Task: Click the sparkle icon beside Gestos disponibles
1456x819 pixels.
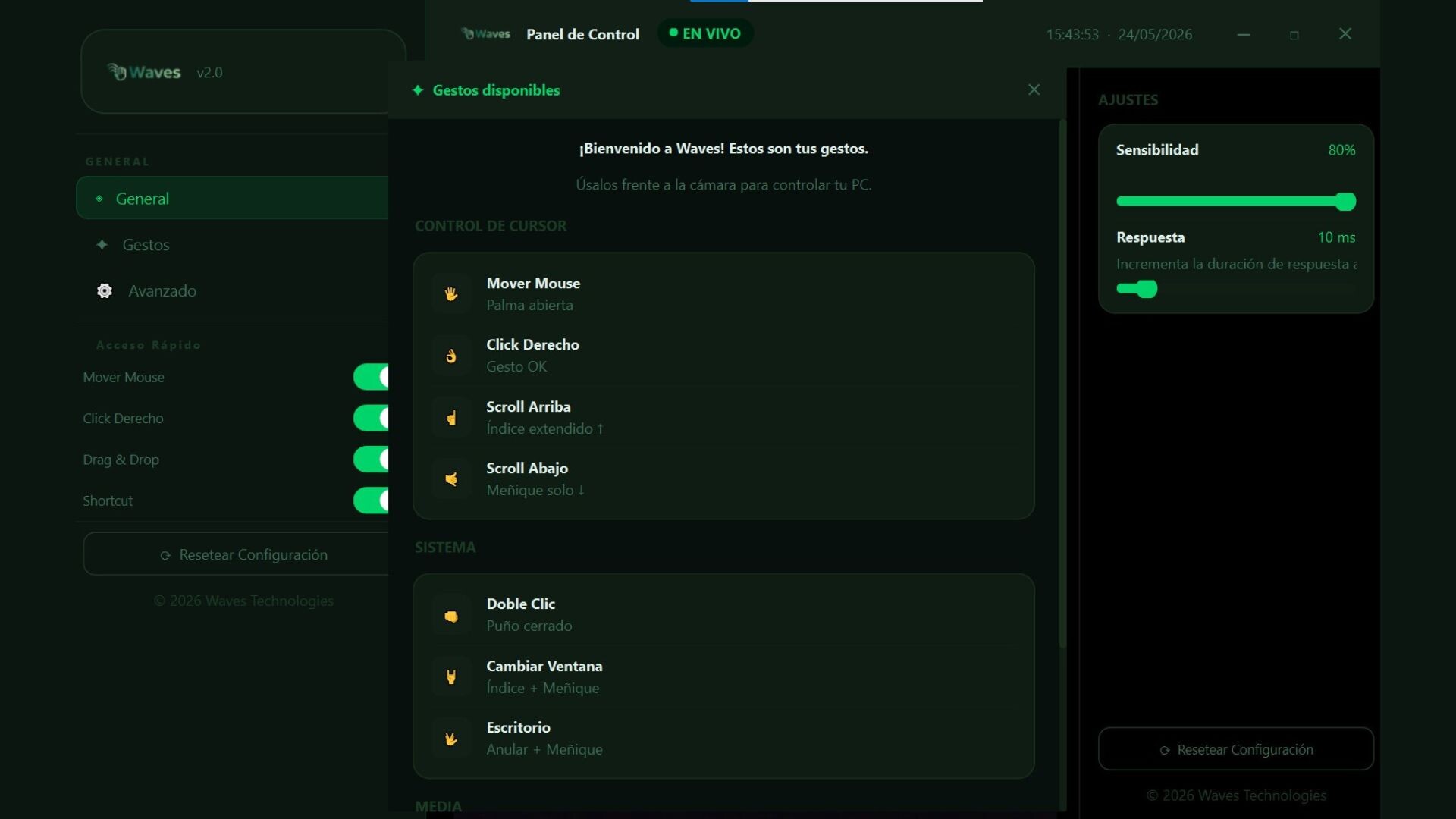Action: click(x=417, y=90)
